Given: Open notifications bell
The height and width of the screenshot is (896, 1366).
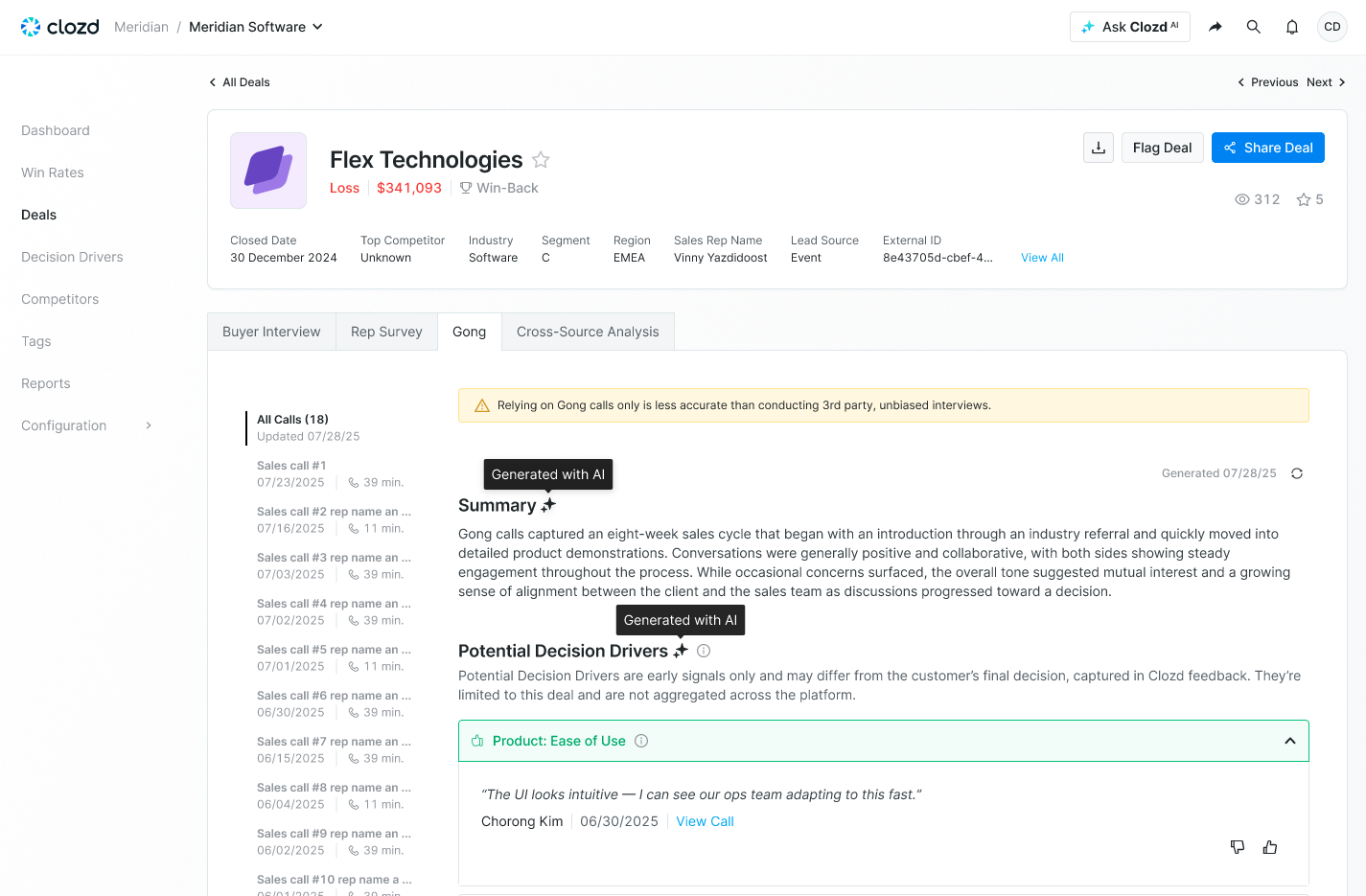Looking at the screenshot, I should click(1292, 27).
